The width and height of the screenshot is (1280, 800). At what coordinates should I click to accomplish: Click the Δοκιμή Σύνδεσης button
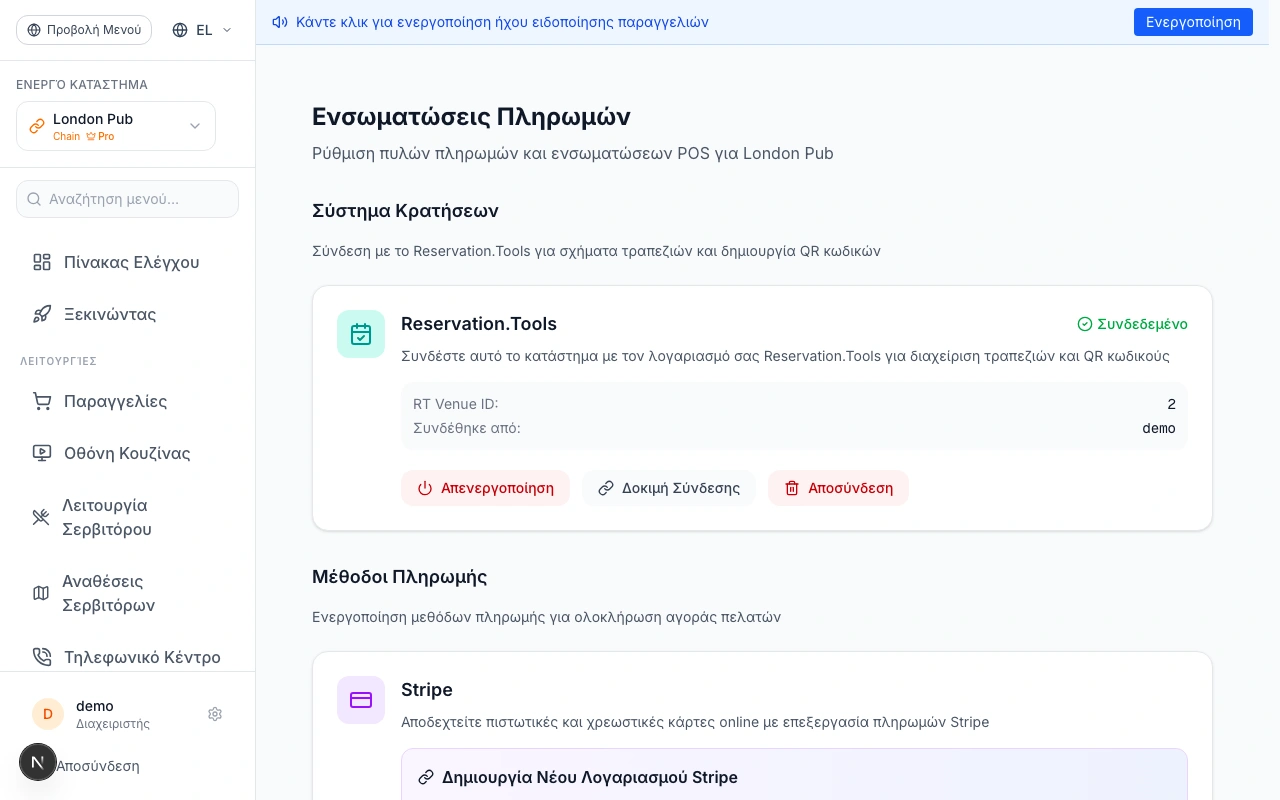(669, 488)
